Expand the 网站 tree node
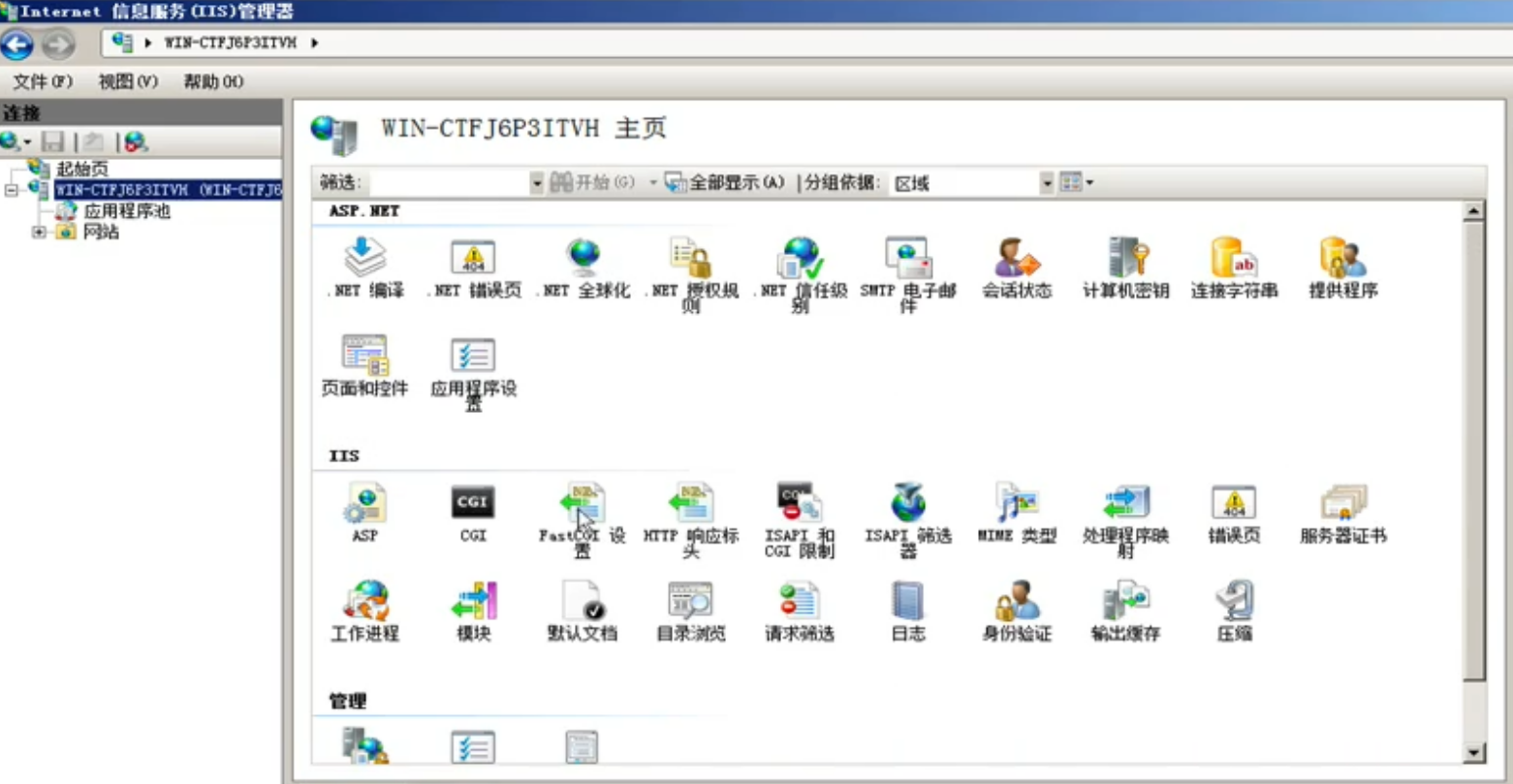This screenshot has height=784, width=1513. coord(39,233)
